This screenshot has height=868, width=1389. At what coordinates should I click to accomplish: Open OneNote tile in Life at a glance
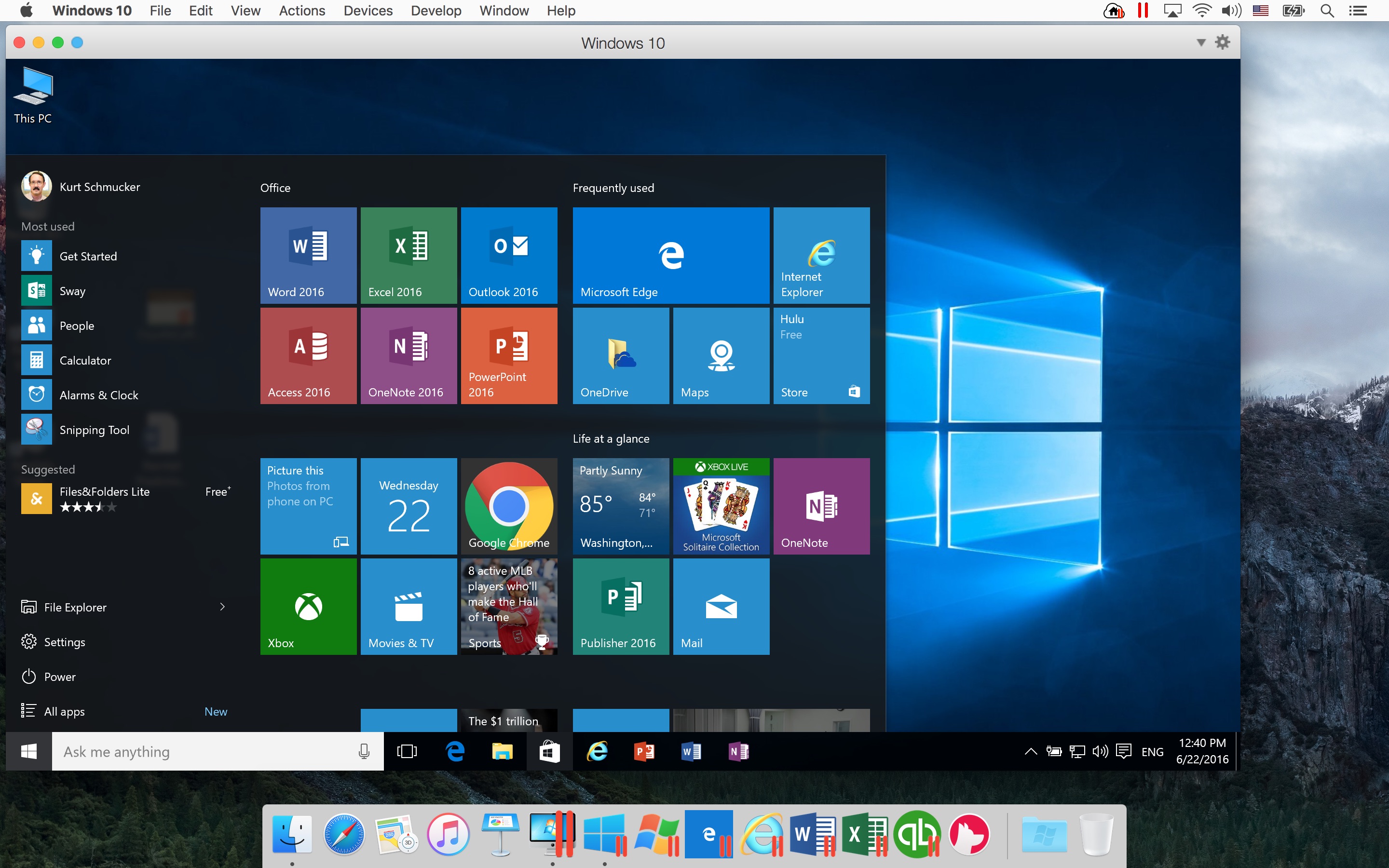tap(820, 504)
